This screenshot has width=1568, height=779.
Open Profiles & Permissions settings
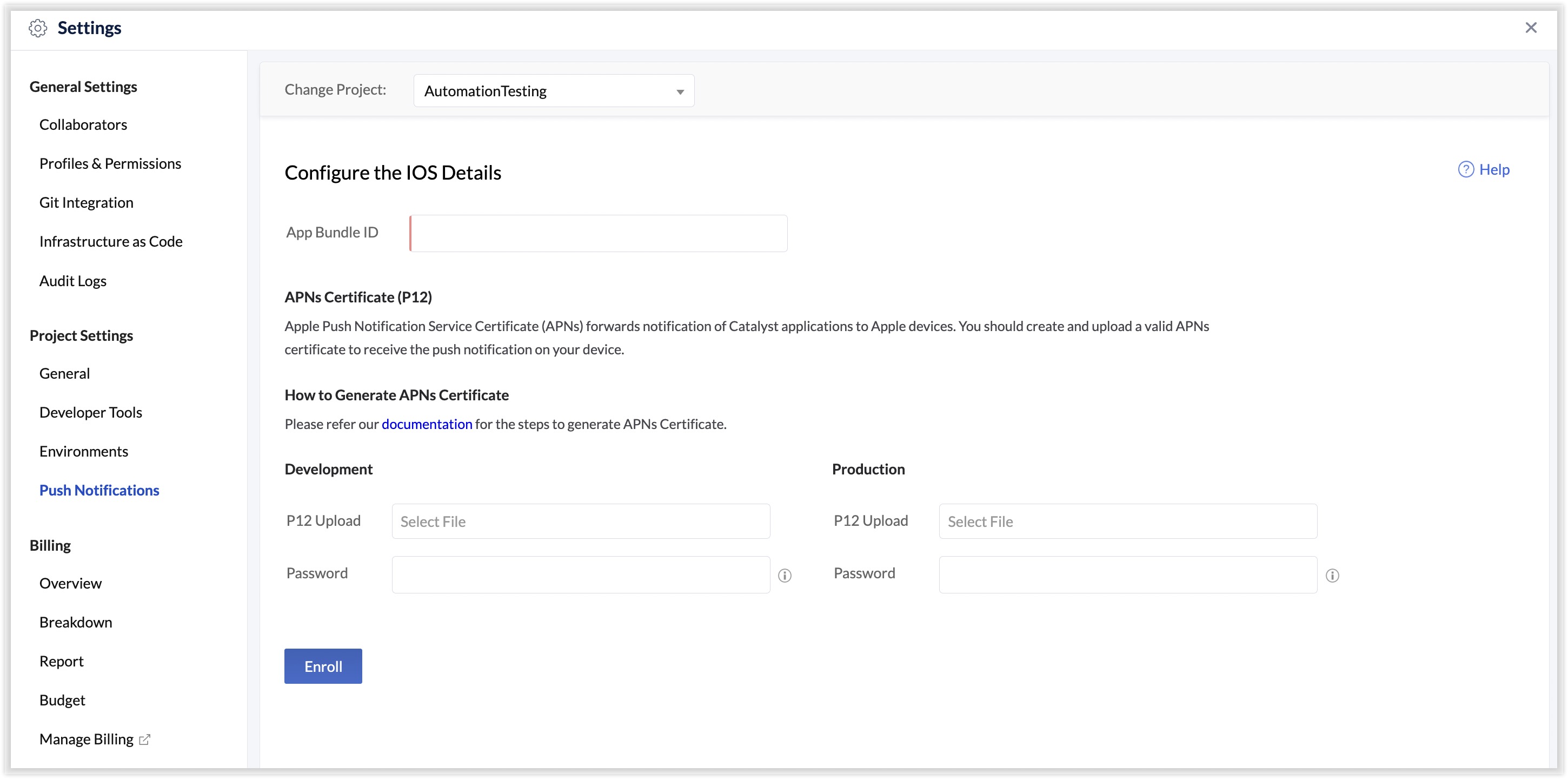pyautogui.click(x=110, y=163)
